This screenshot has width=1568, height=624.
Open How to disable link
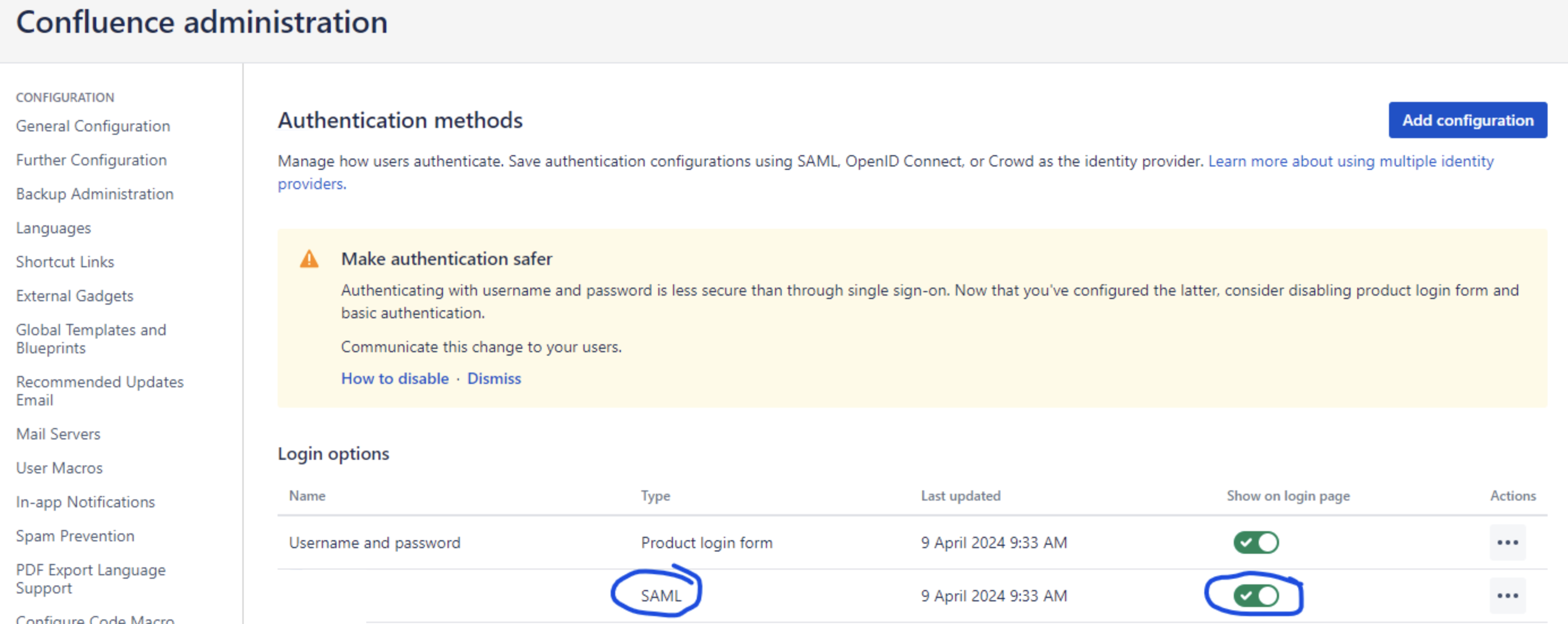point(394,378)
